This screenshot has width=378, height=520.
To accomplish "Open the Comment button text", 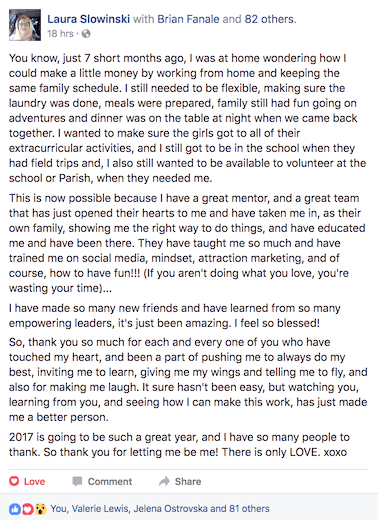I will pyautogui.click(x=110, y=481).
